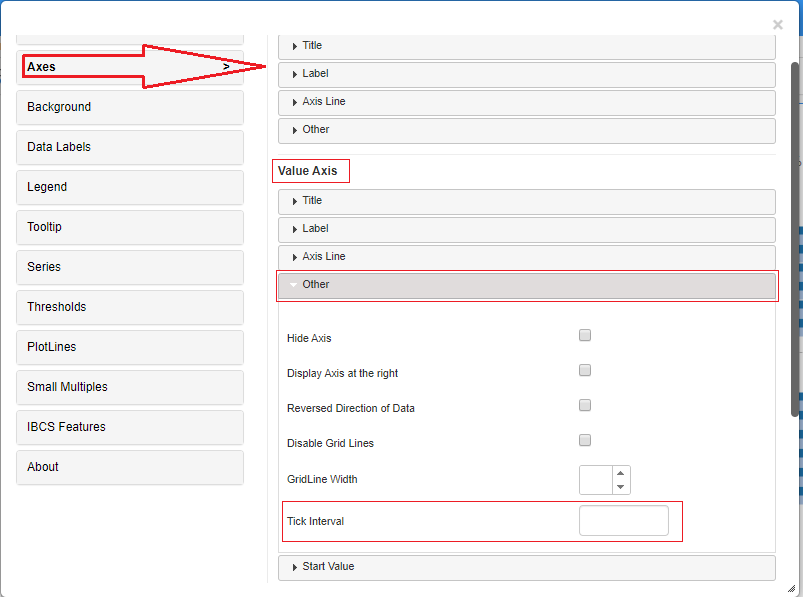Toggle Reversed Direction of Data checkbox
The image size is (803, 597).
pyautogui.click(x=585, y=406)
